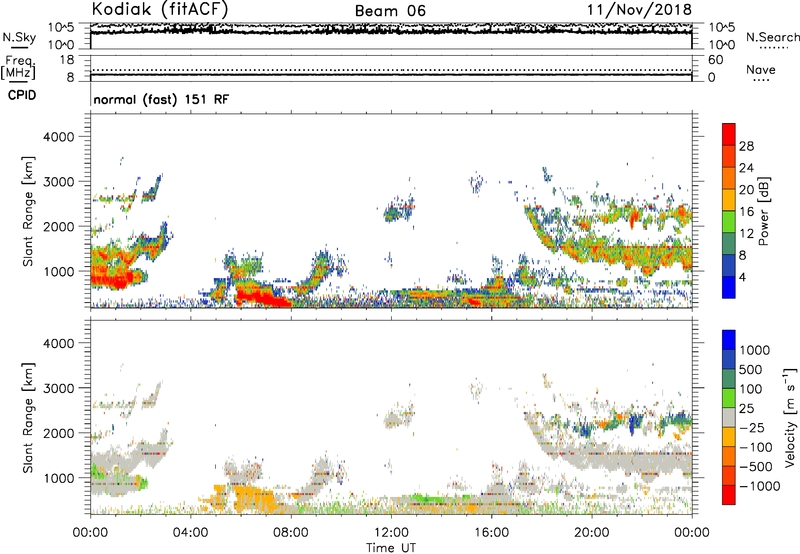Click the '4' tick on Power color bar
Screen dimensions: 800x554
pyautogui.click(x=743, y=277)
